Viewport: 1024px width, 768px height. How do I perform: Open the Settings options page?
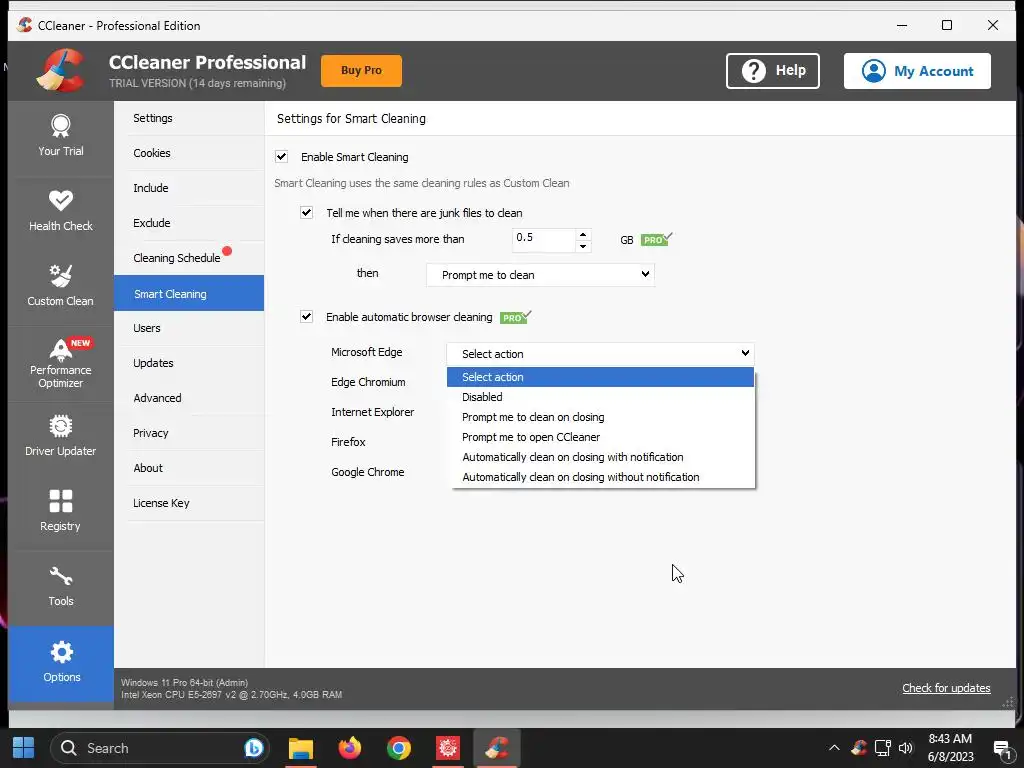[x=189, y=118]
